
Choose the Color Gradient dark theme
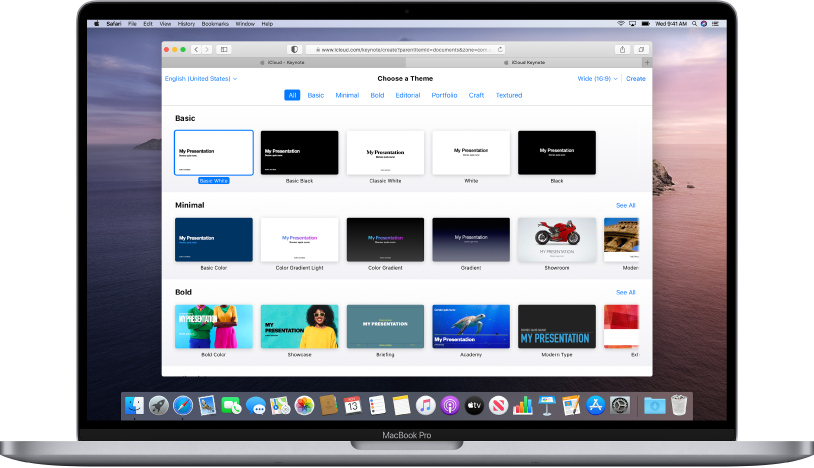click(385, 240)
